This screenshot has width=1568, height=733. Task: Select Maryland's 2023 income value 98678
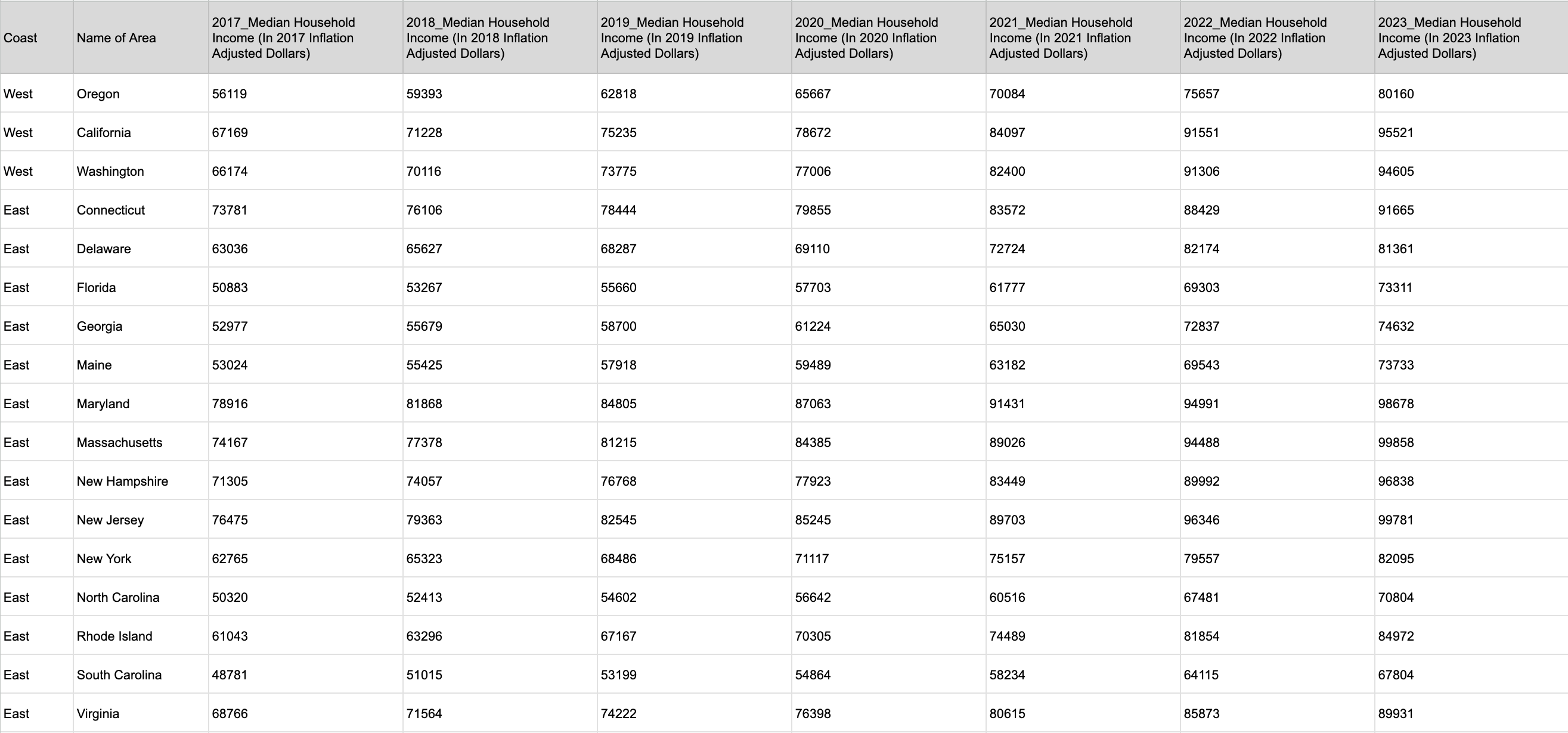(x=1396, y=404)
